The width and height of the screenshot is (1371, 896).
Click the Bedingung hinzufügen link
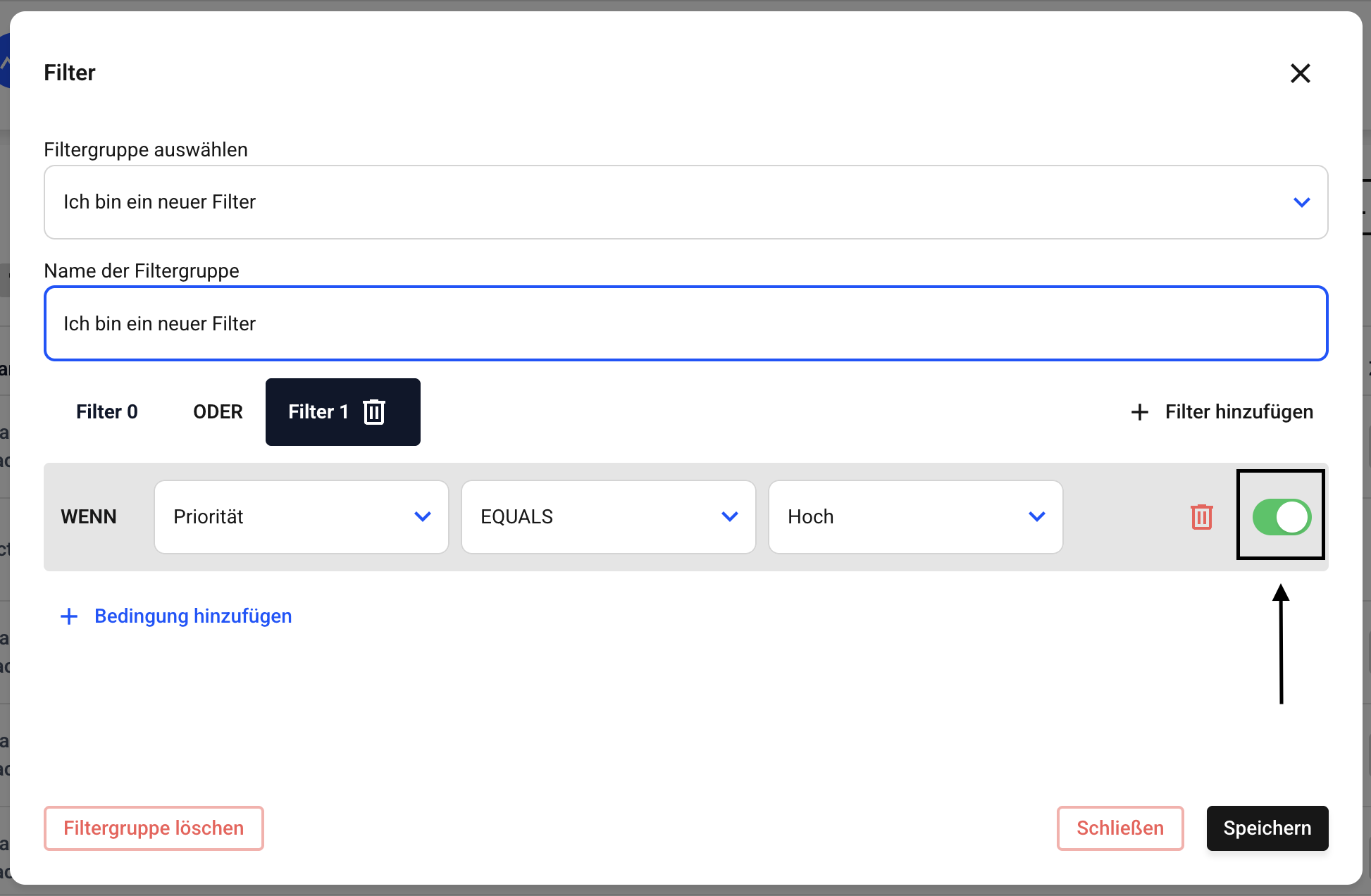coord(193,616)
